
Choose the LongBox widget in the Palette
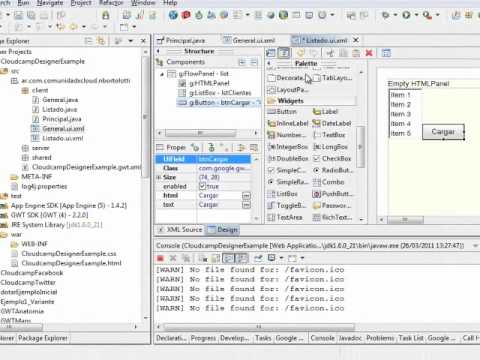coord(330,147)
